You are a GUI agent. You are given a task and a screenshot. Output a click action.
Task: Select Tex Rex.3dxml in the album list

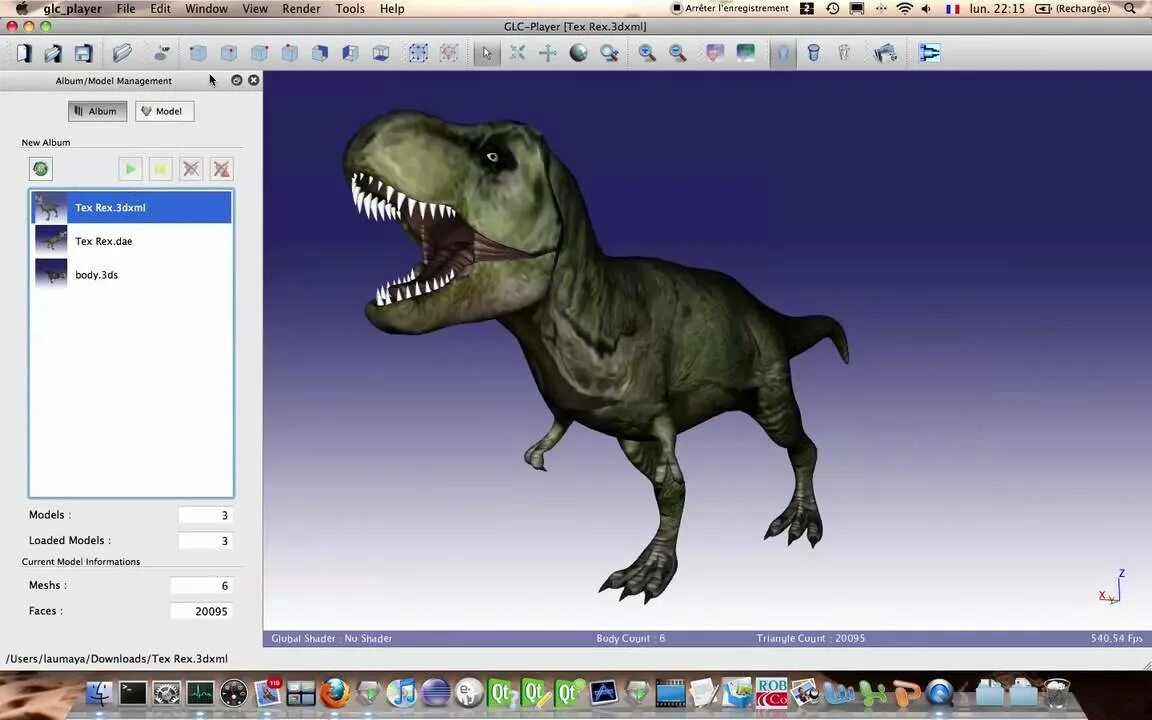[x=132, y=207]
